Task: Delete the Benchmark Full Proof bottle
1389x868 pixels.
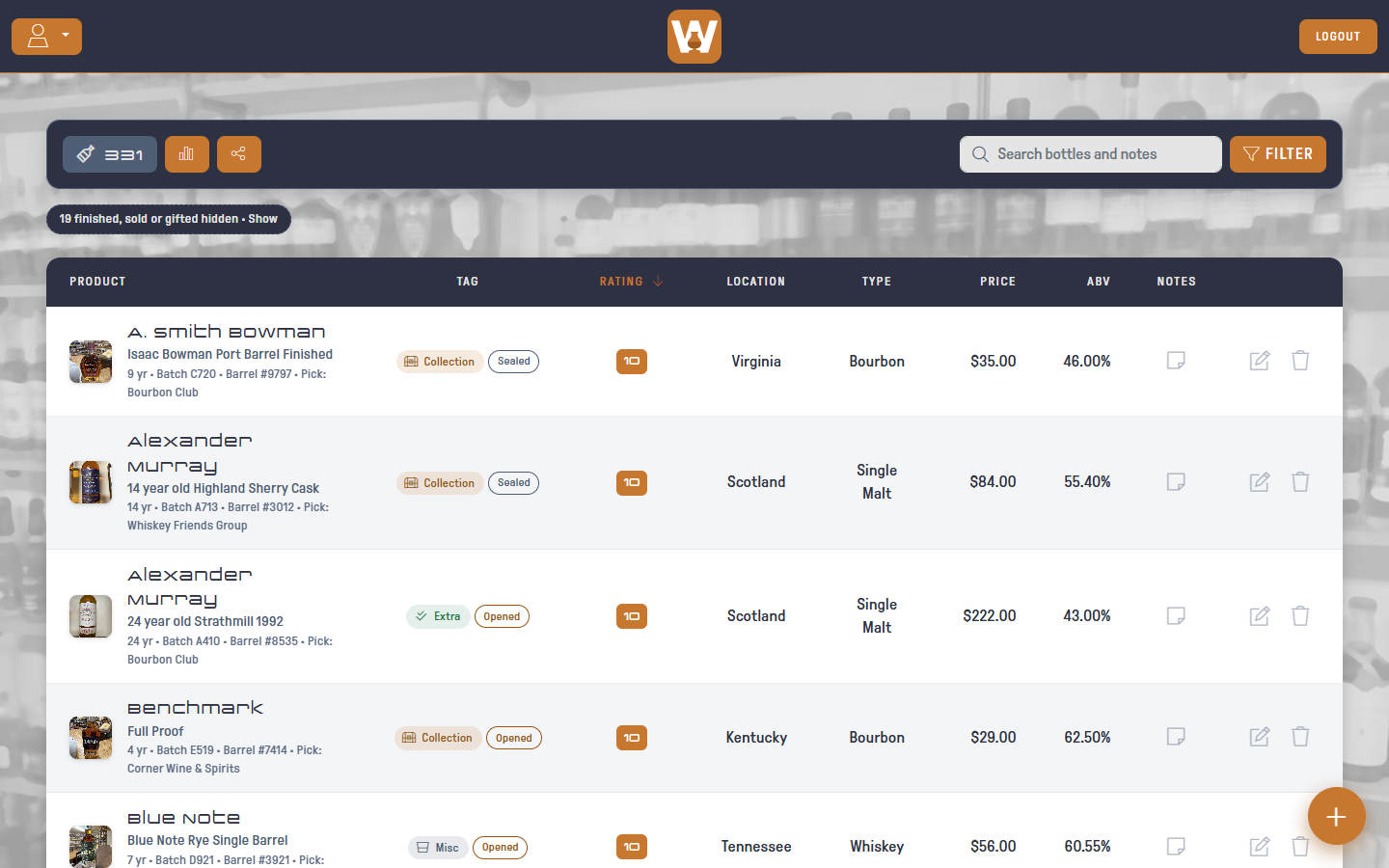Action: coord(1300,737)
